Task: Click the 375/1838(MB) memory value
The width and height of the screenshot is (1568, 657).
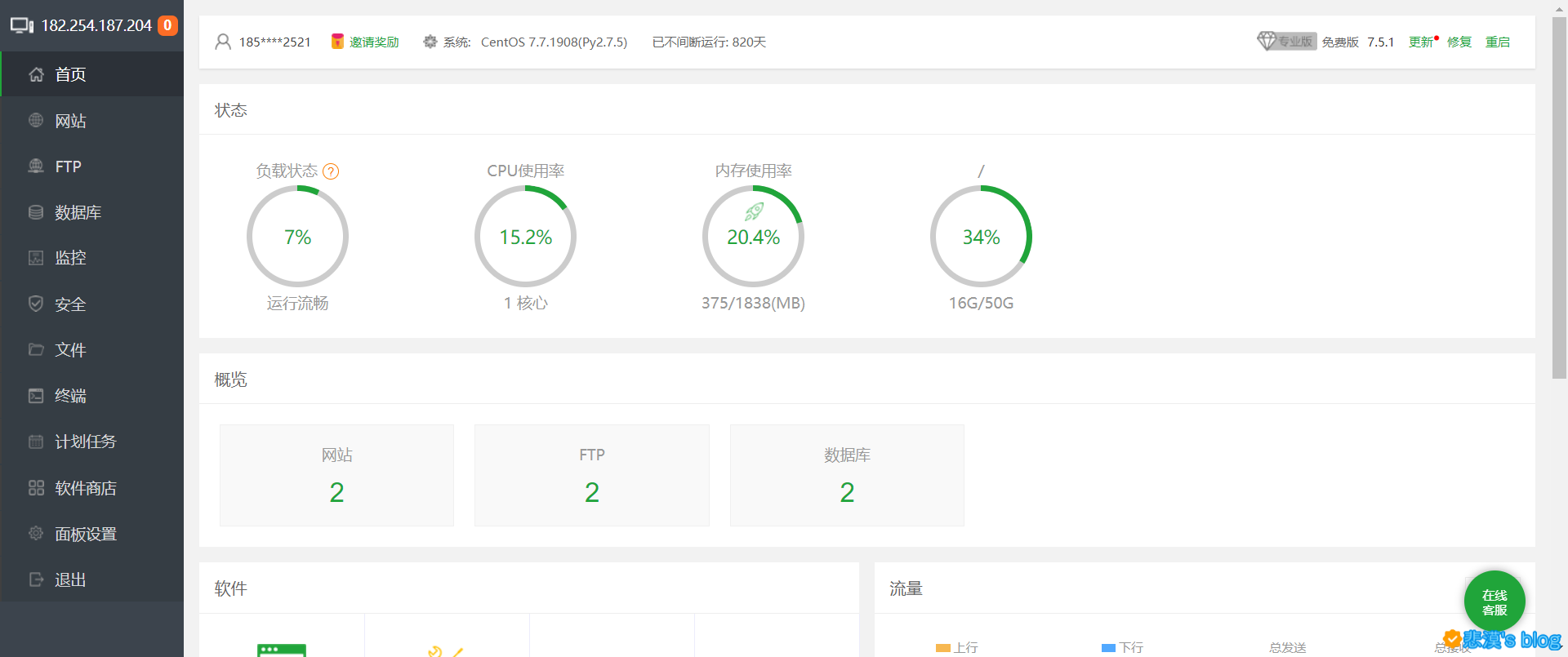Action: click(753, 303)
